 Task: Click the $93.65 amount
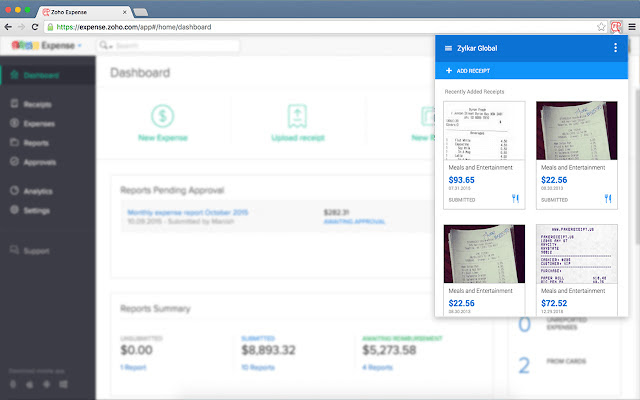(x=461, y=180)
